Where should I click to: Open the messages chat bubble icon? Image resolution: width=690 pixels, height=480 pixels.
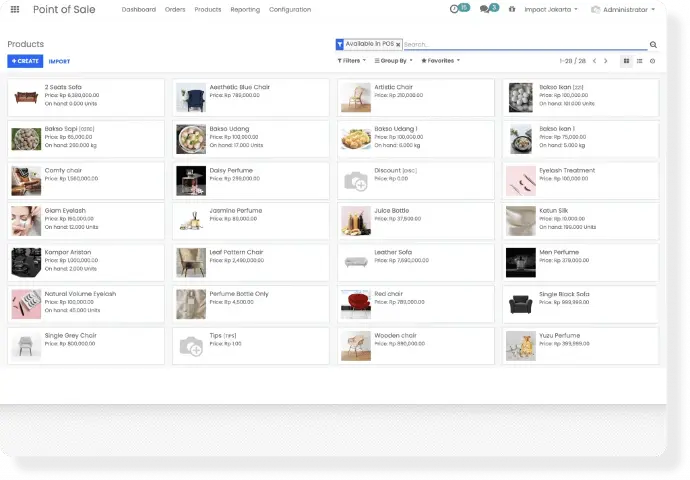coord(484,9)
